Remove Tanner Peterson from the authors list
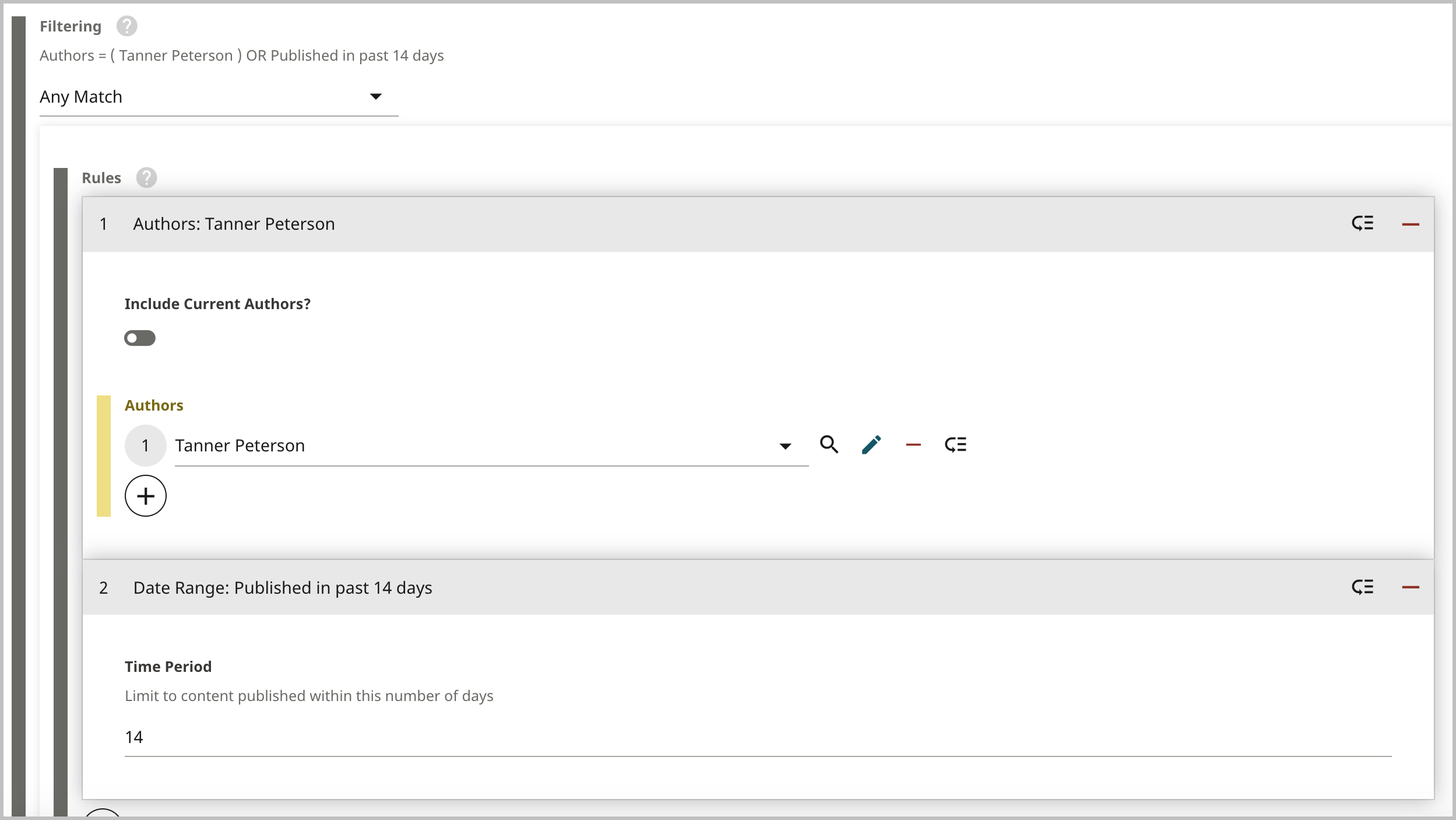The width and height of the screenshot is (1456, 820). click(x=913, y=445)
